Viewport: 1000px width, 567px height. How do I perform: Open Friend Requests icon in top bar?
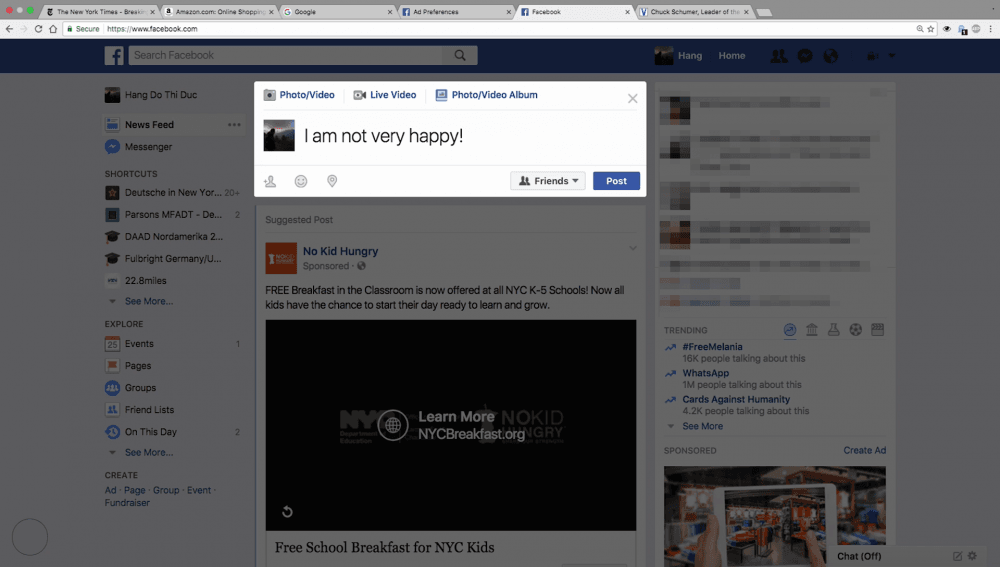pyautogui.click(x=779, y=56)
